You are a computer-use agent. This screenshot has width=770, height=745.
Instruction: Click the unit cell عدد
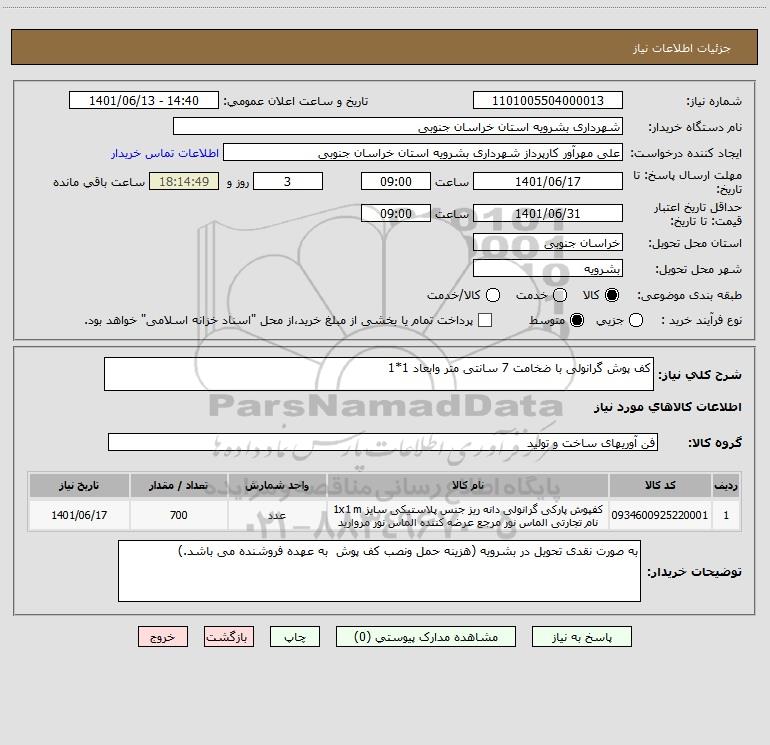point(277,515)
